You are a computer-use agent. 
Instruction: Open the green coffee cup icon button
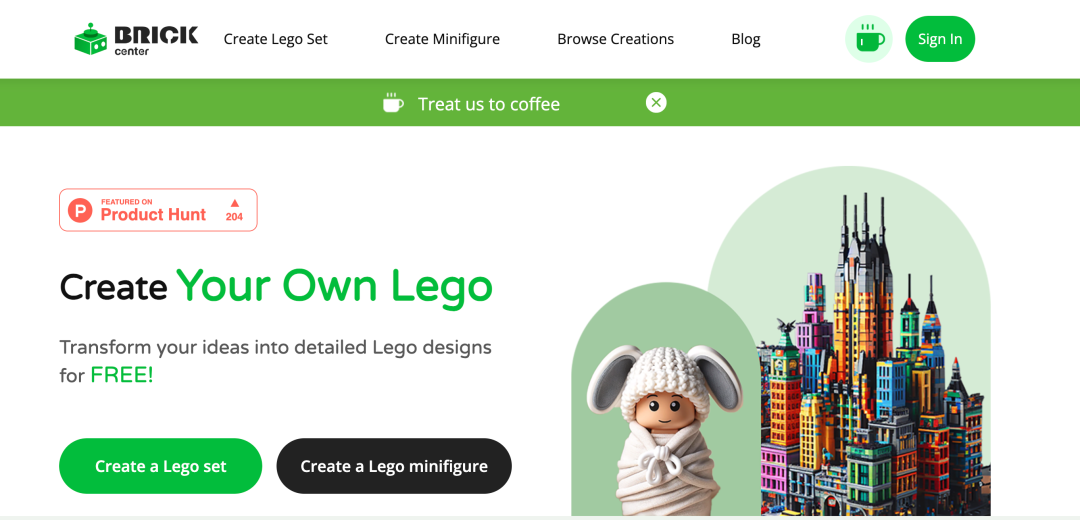(869, 39)
